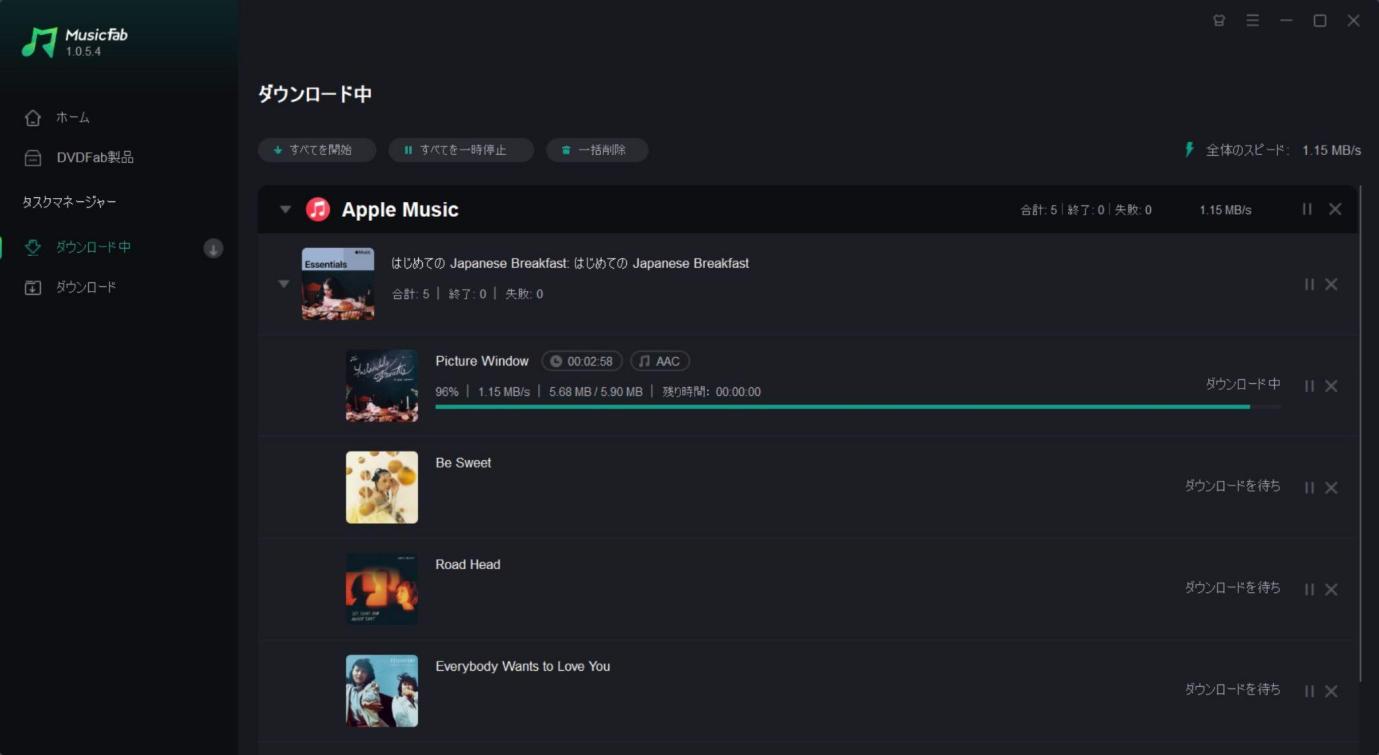This screenshot has width=1379, height=755.
Task: Open the ダウンロード completed list
Action: (70, 287)
